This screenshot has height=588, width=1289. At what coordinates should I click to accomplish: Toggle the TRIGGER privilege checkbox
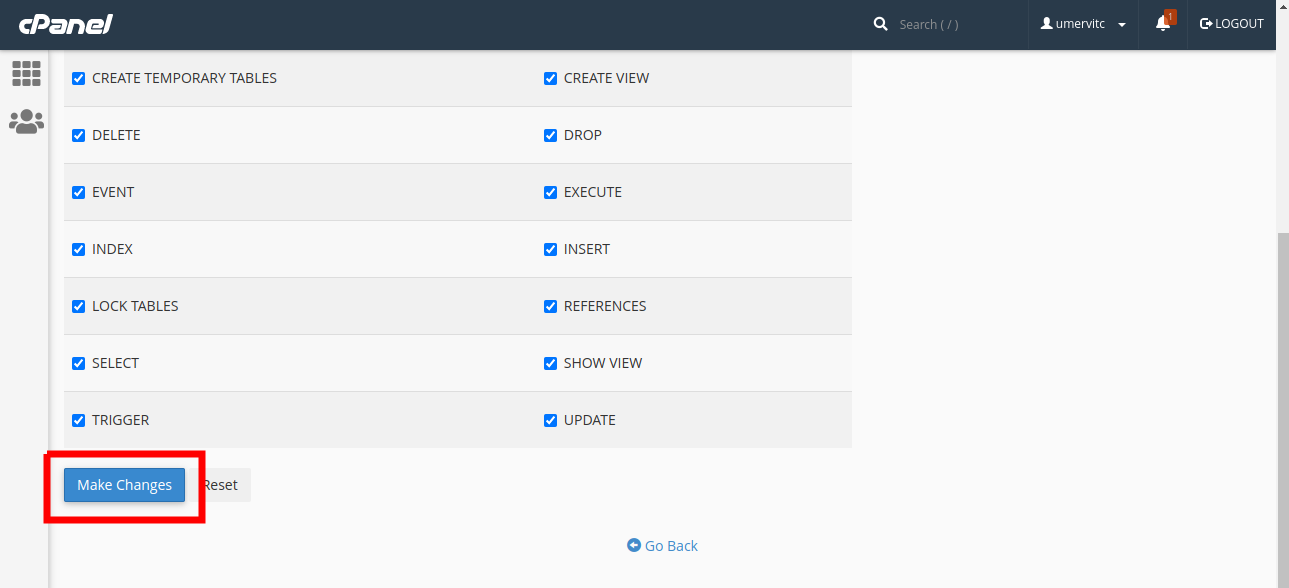click(x=78, y=420)
